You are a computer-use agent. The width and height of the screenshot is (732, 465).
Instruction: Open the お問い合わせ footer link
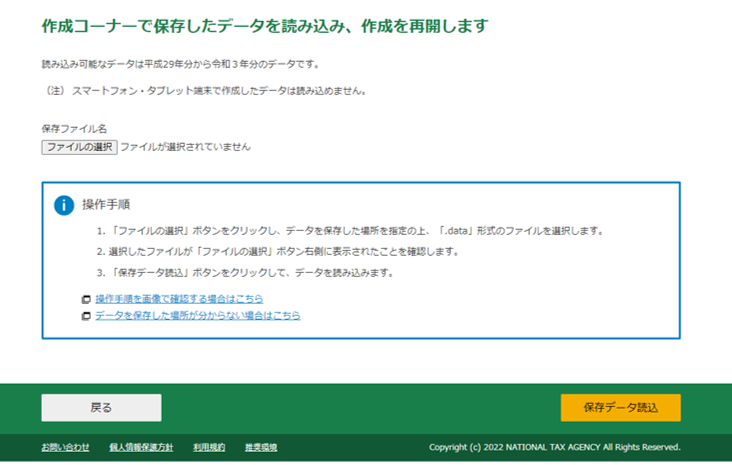(65, 447)
